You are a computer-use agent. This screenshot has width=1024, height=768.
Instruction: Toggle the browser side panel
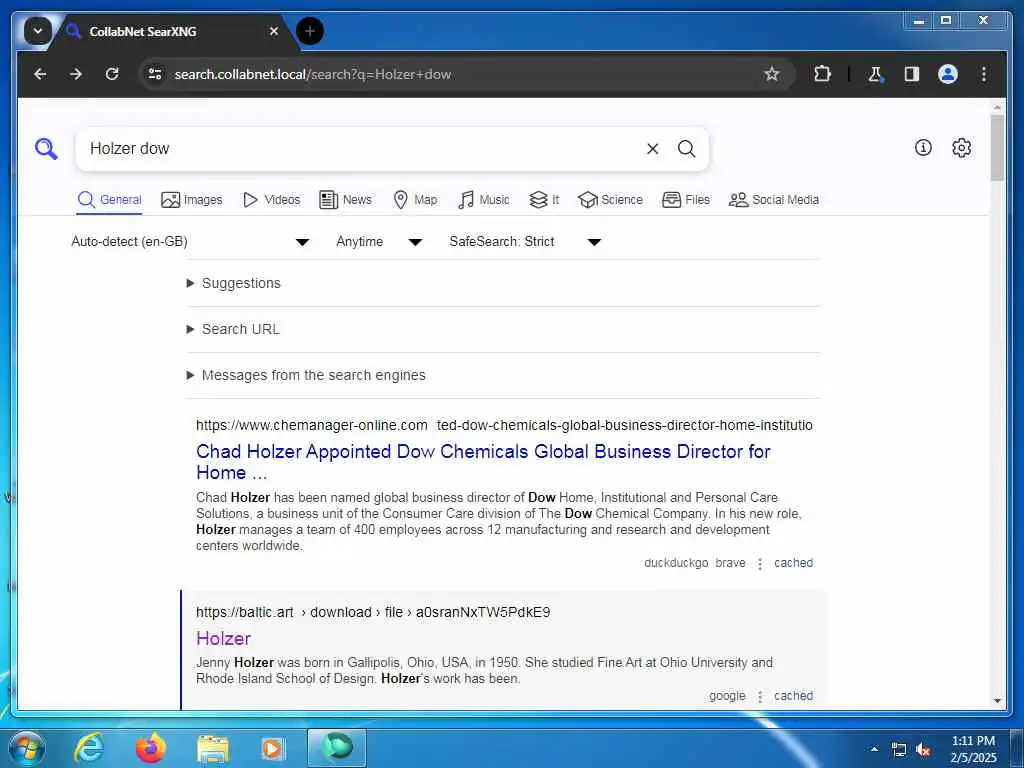coord(912,74)
